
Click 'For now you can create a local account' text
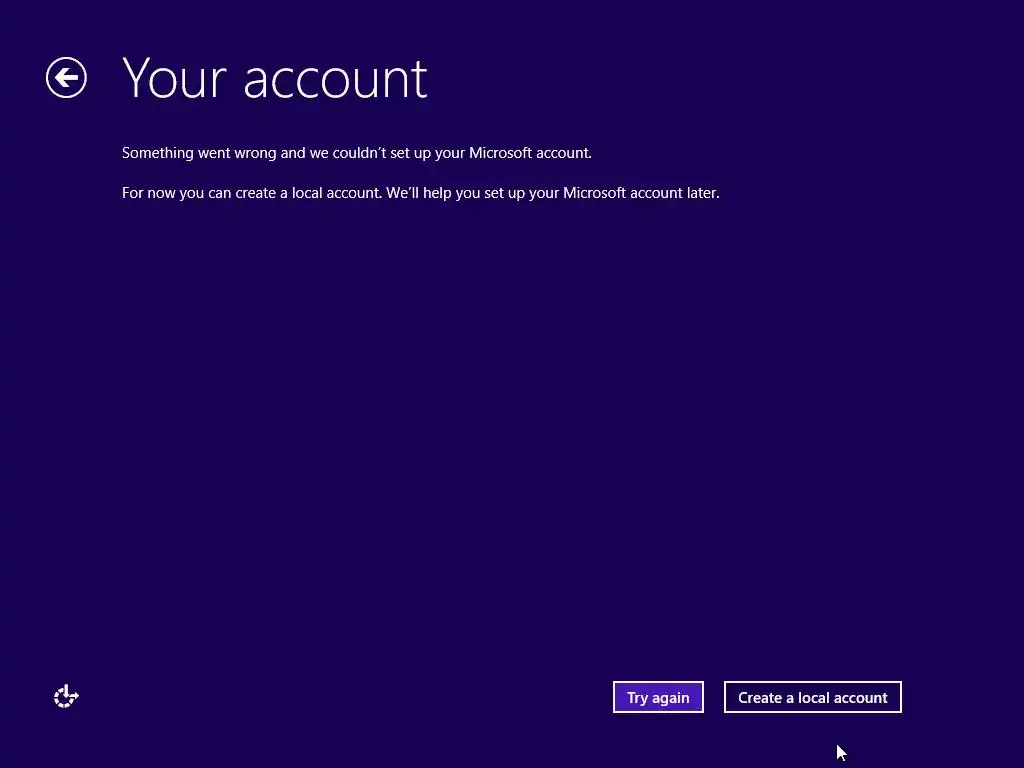click(x=421, y=193)
